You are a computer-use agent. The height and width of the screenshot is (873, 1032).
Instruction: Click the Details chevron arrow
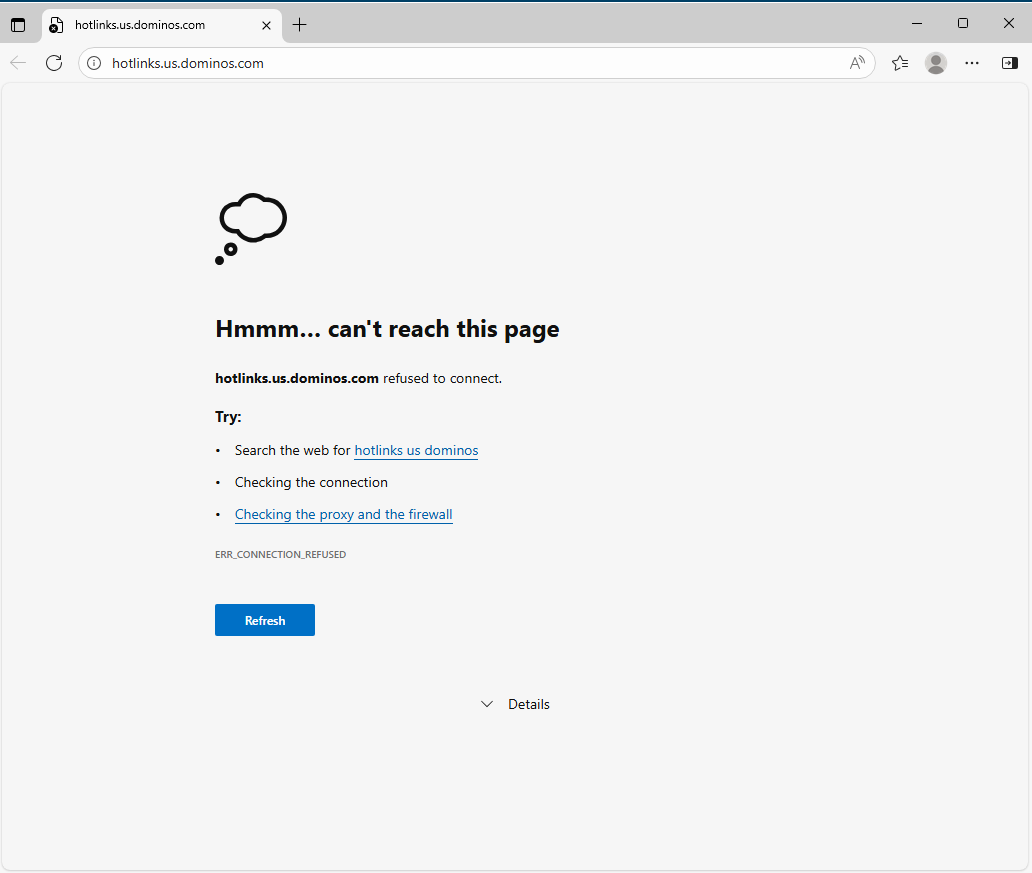pyautogui.click(x=487, y=704)
